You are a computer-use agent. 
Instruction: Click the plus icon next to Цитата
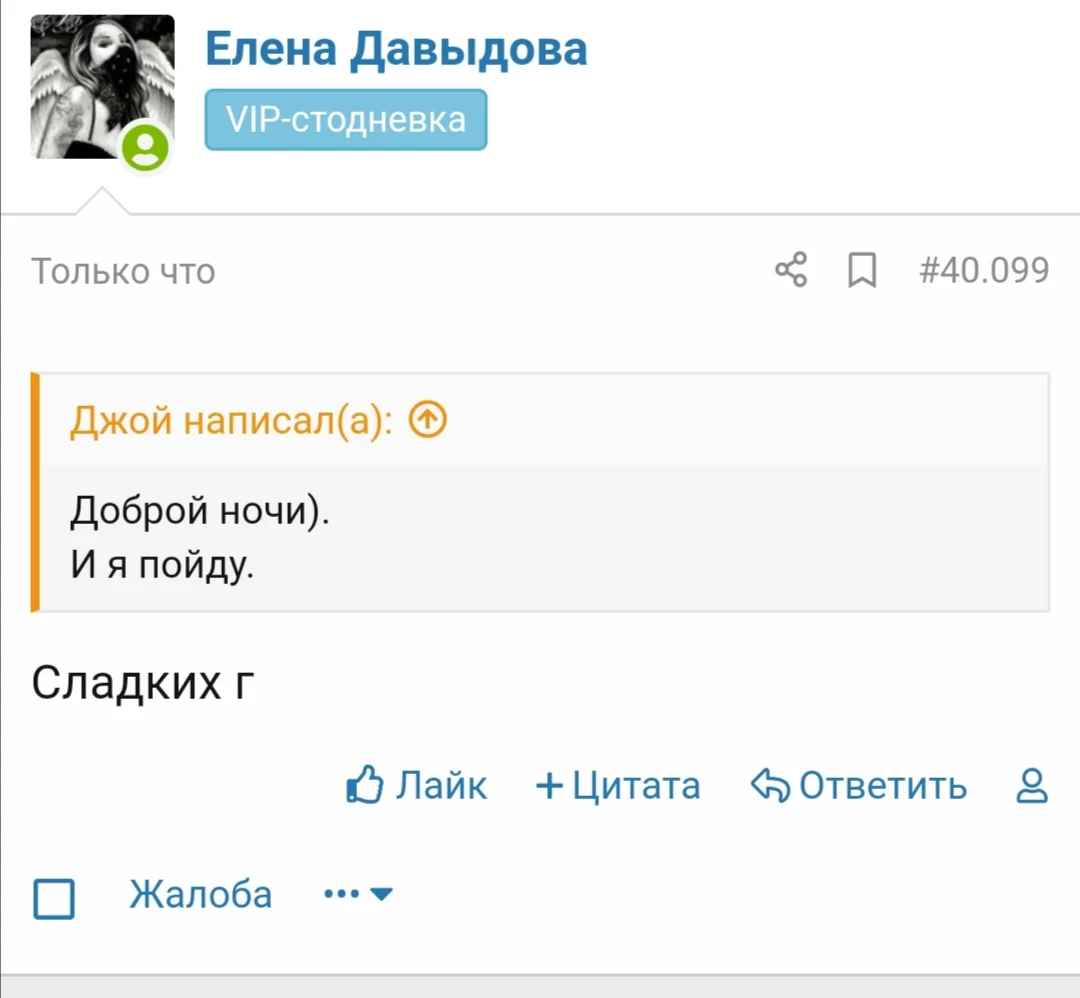pos(548,786)
